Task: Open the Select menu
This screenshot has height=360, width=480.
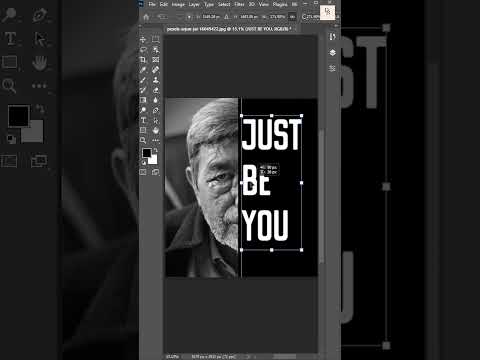Action: 224,4
